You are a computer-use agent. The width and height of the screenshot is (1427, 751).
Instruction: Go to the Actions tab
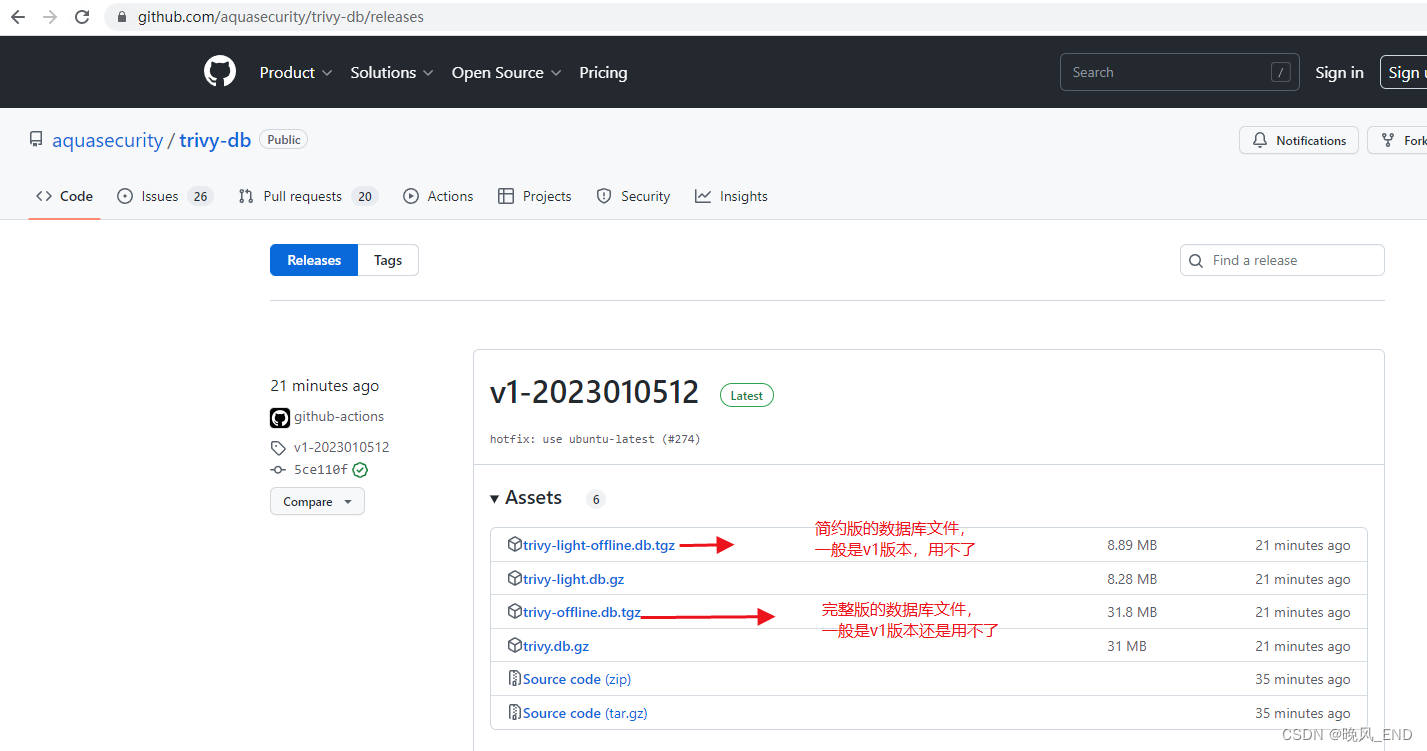[438, 197]
